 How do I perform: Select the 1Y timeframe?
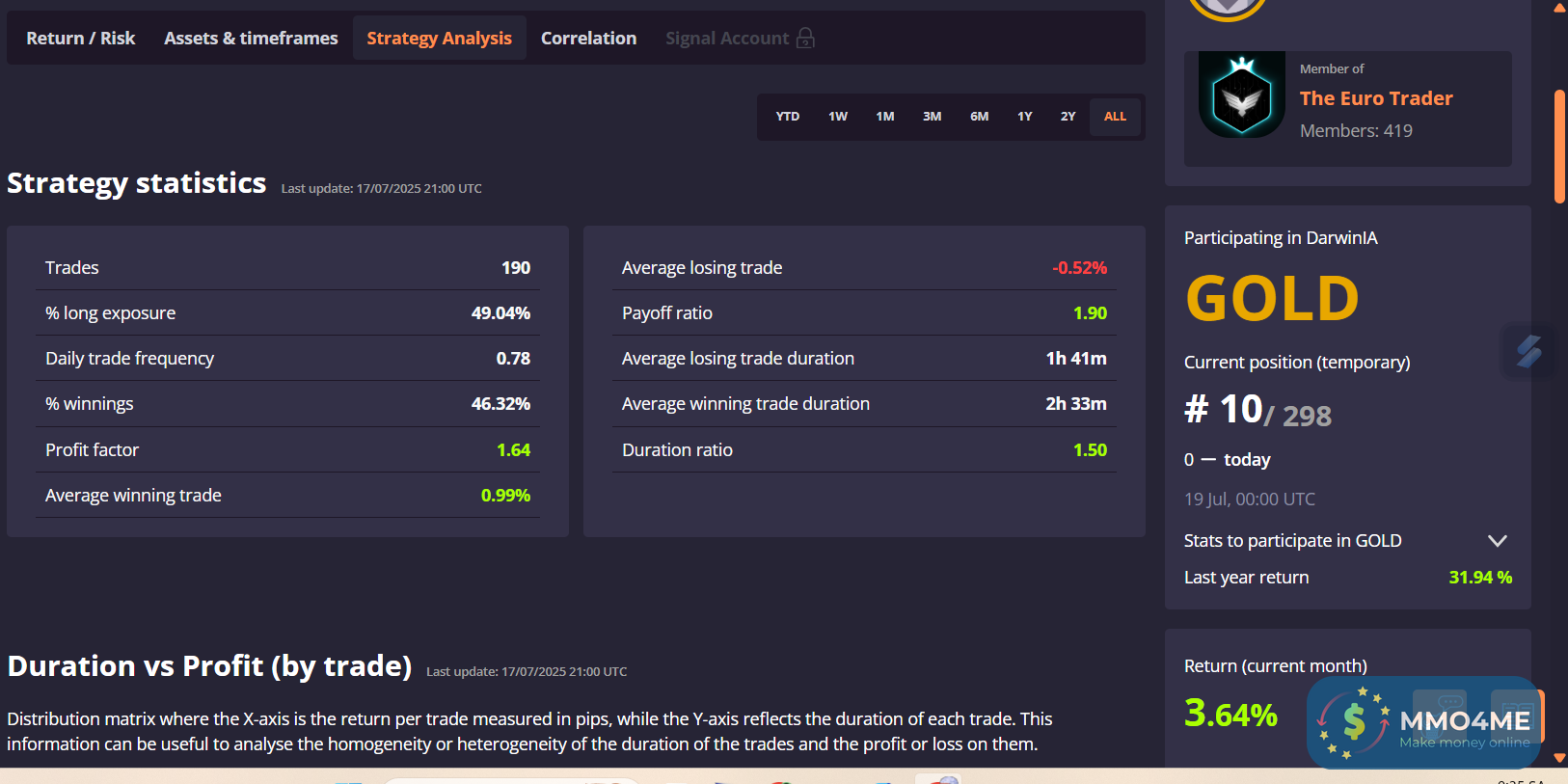pos(1024,117)
